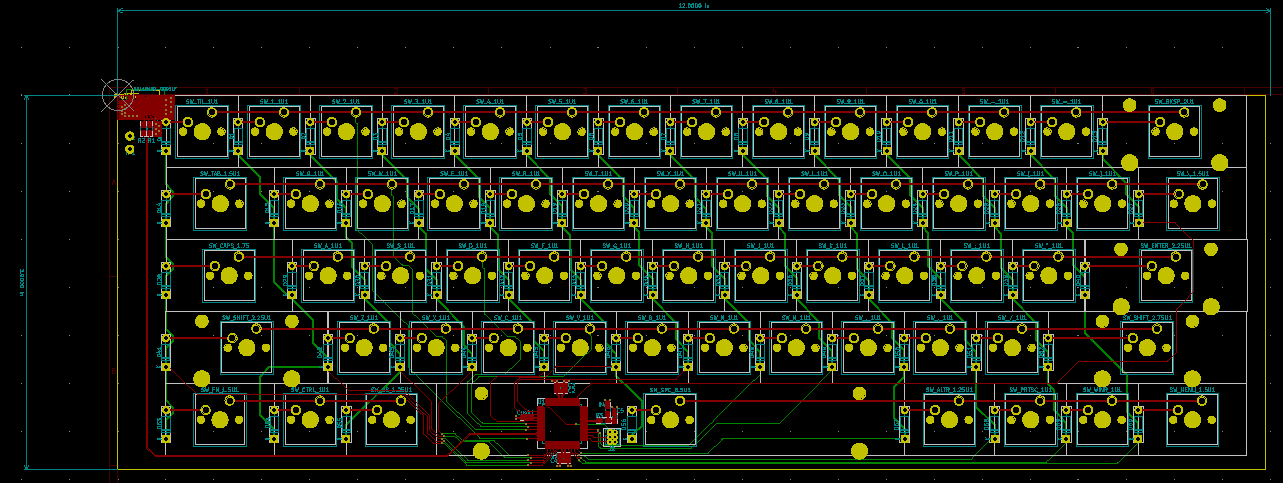Select the red square microcontroller chip
Screen dimensions: 1283x483
pos(561,421)
